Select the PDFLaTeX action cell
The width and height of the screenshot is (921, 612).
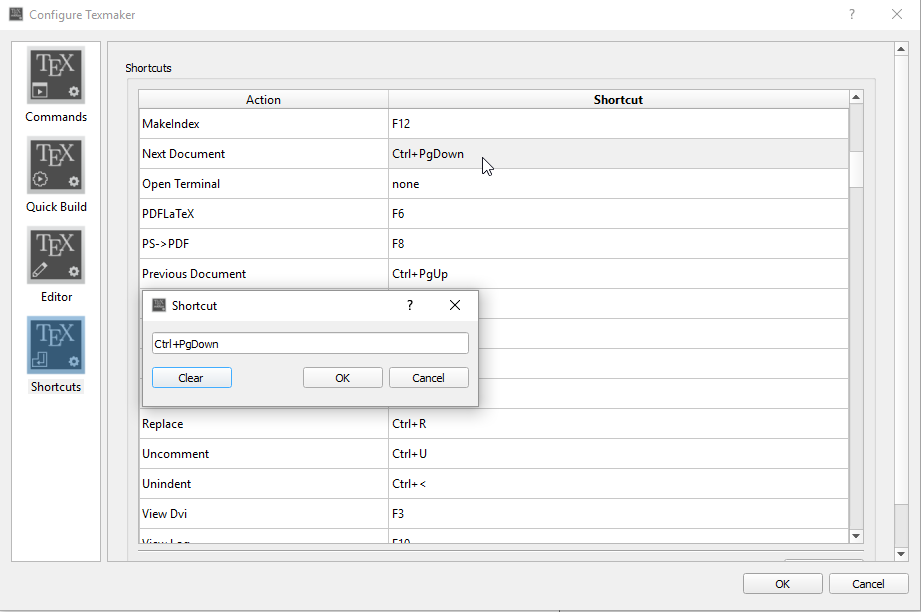[263, 214]
